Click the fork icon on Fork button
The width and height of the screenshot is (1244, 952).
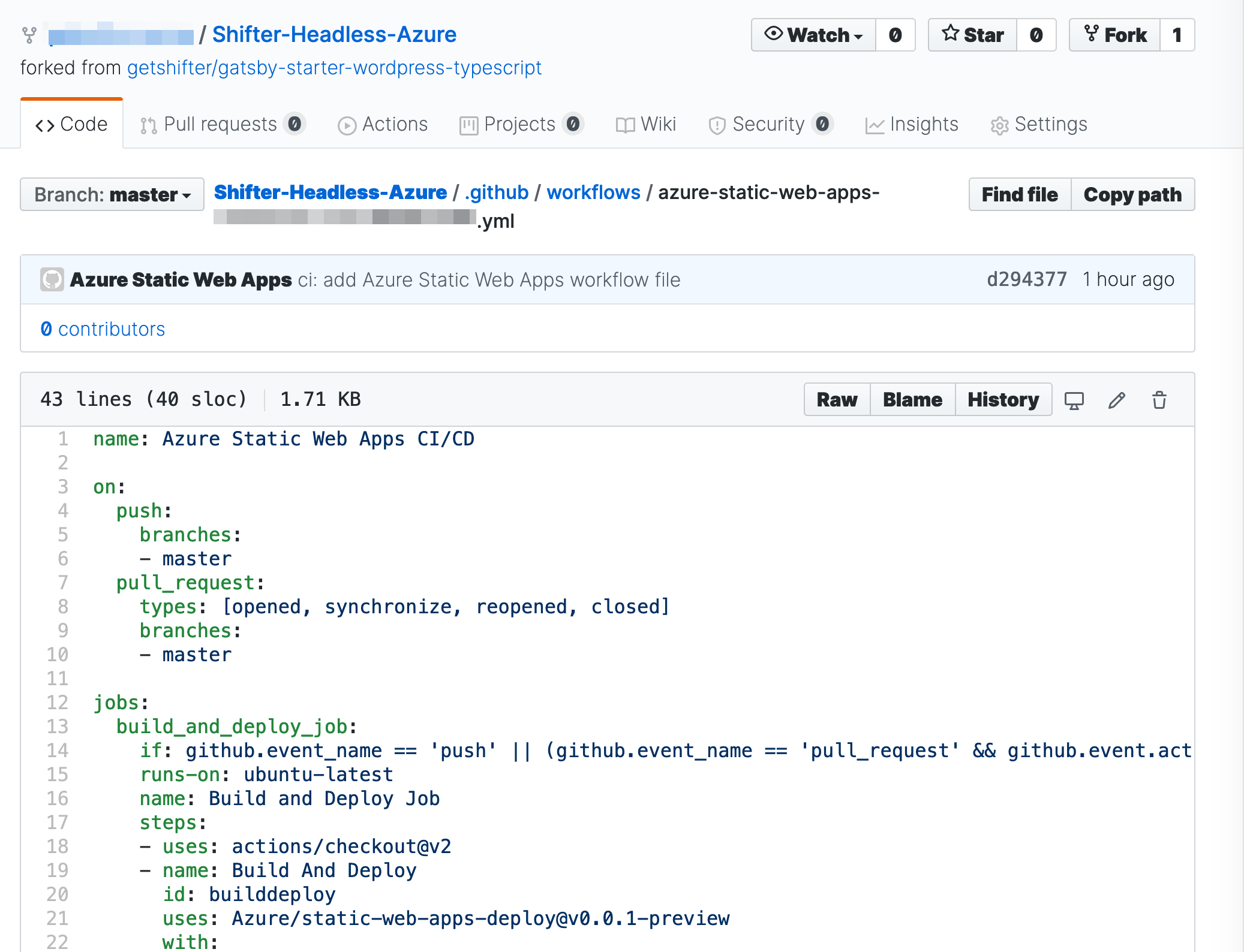1091,34
